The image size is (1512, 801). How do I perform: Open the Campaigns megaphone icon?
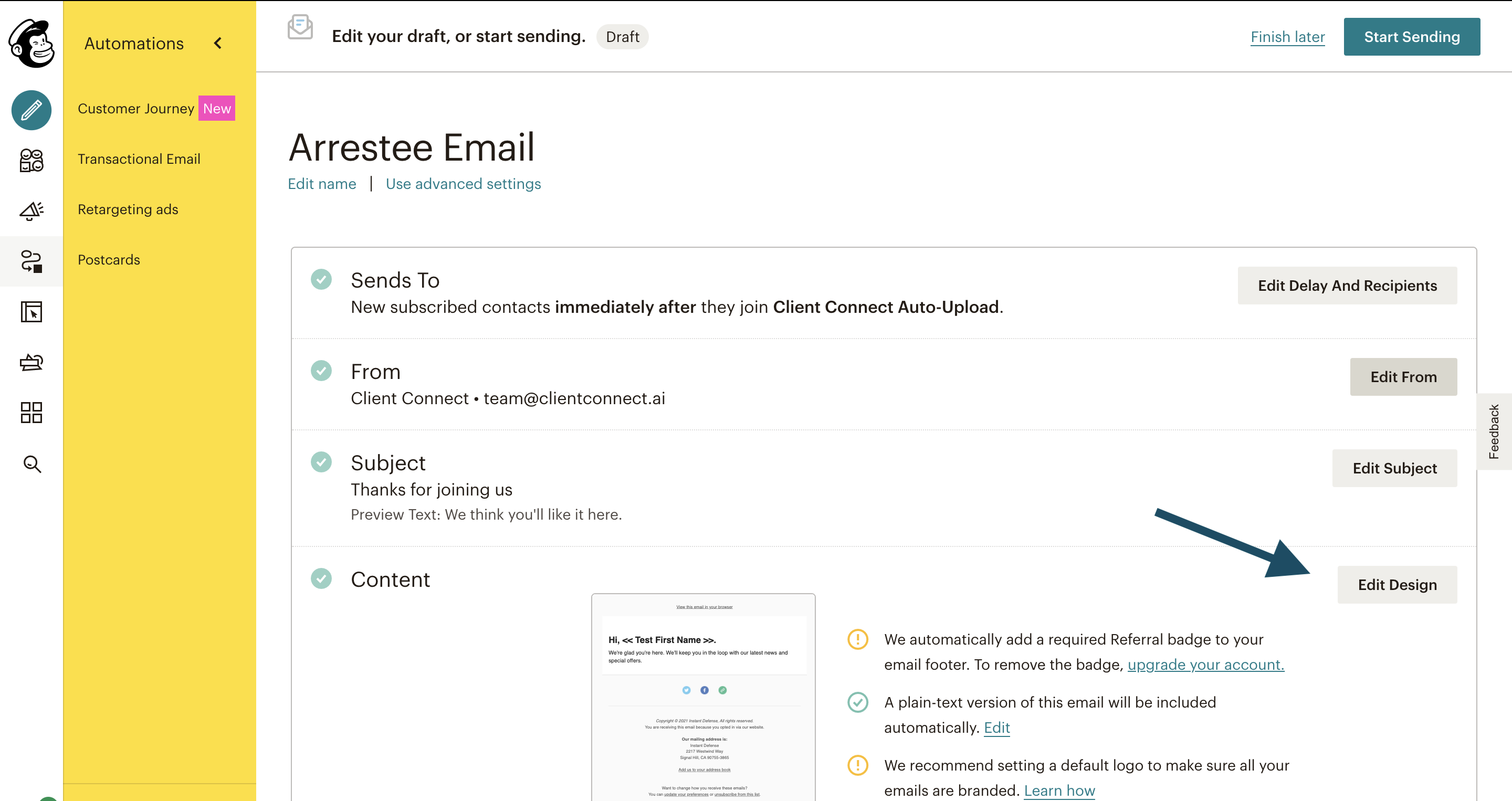(x=31, y=210)
